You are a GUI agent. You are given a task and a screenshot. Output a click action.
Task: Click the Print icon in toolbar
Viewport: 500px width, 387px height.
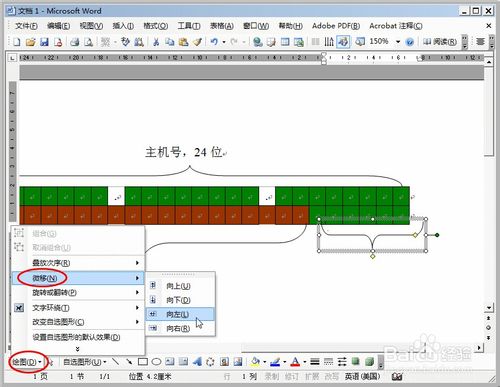[74, 42]
